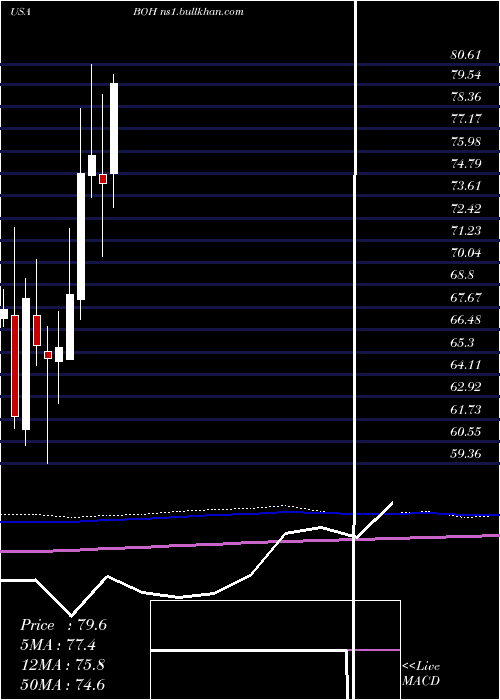Viewport: 500px width, 700px height.
Task: Click the 75.98 price axis label
Action: click(x=466, y=141)
